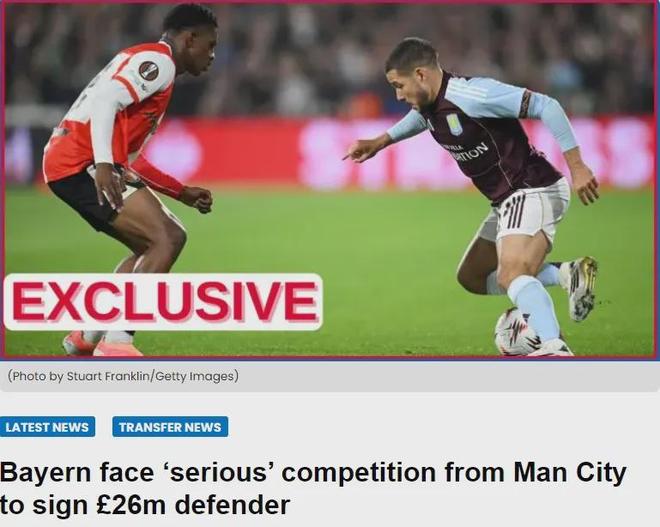
Task: Open the LATEST NEWS category tag
Action: 47,427
